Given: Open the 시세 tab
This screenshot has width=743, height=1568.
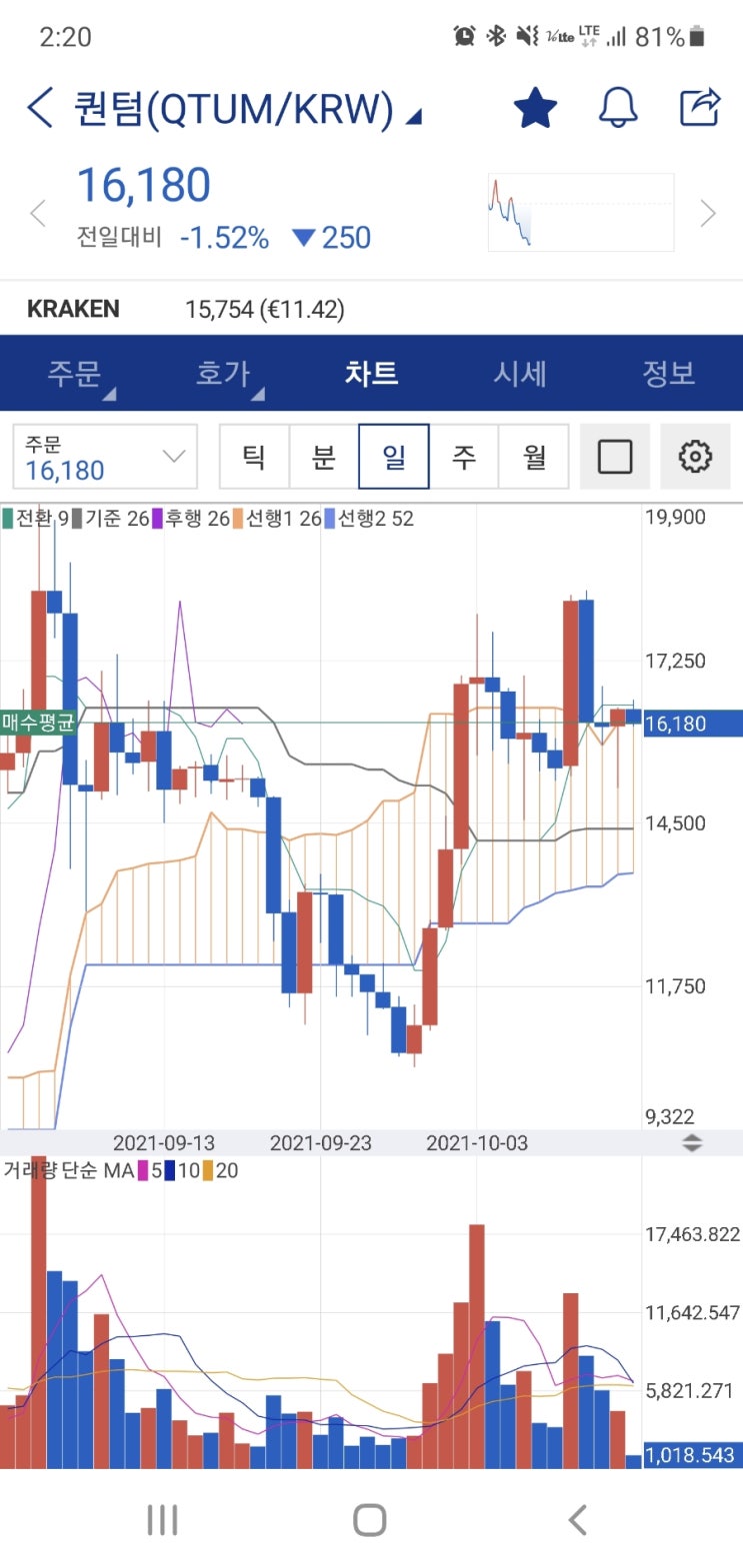Looking at the screenshot, I should (x=520, y=374).
